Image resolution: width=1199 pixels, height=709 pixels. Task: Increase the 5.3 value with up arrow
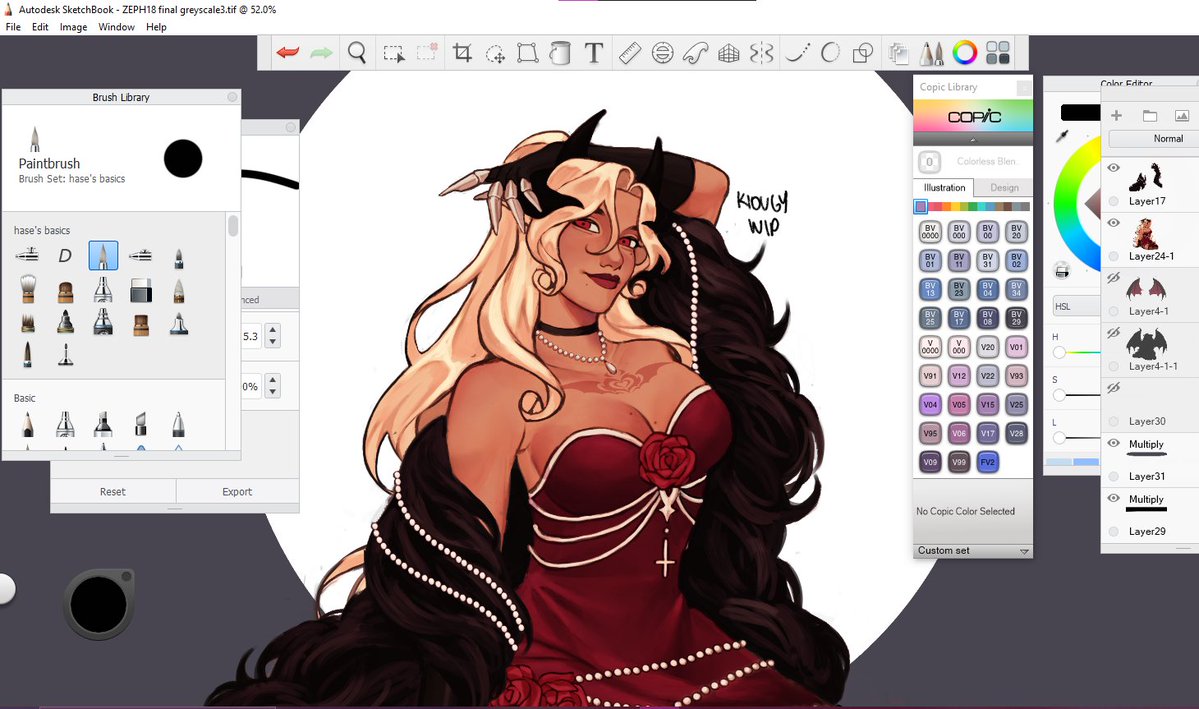click(273, 330)
